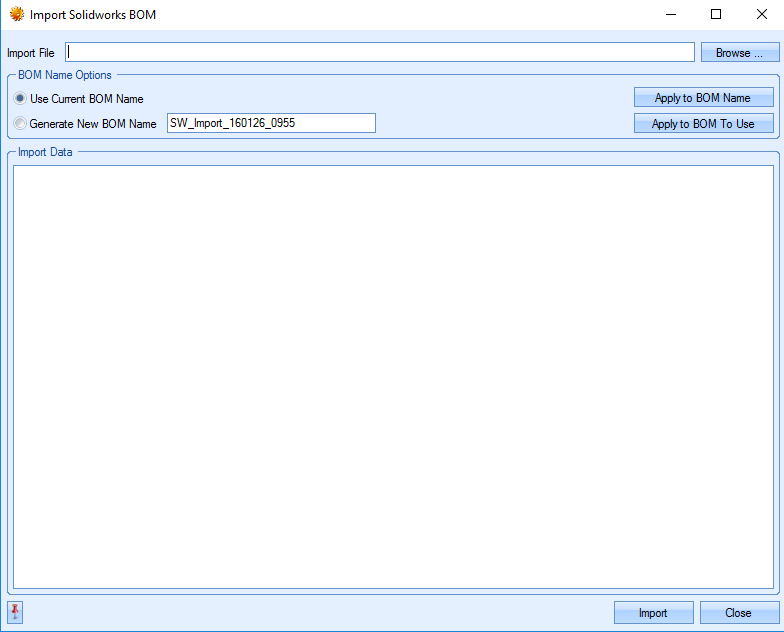Click the Import button
Viewport: 784px width, 632px height.
click(654, 612)
